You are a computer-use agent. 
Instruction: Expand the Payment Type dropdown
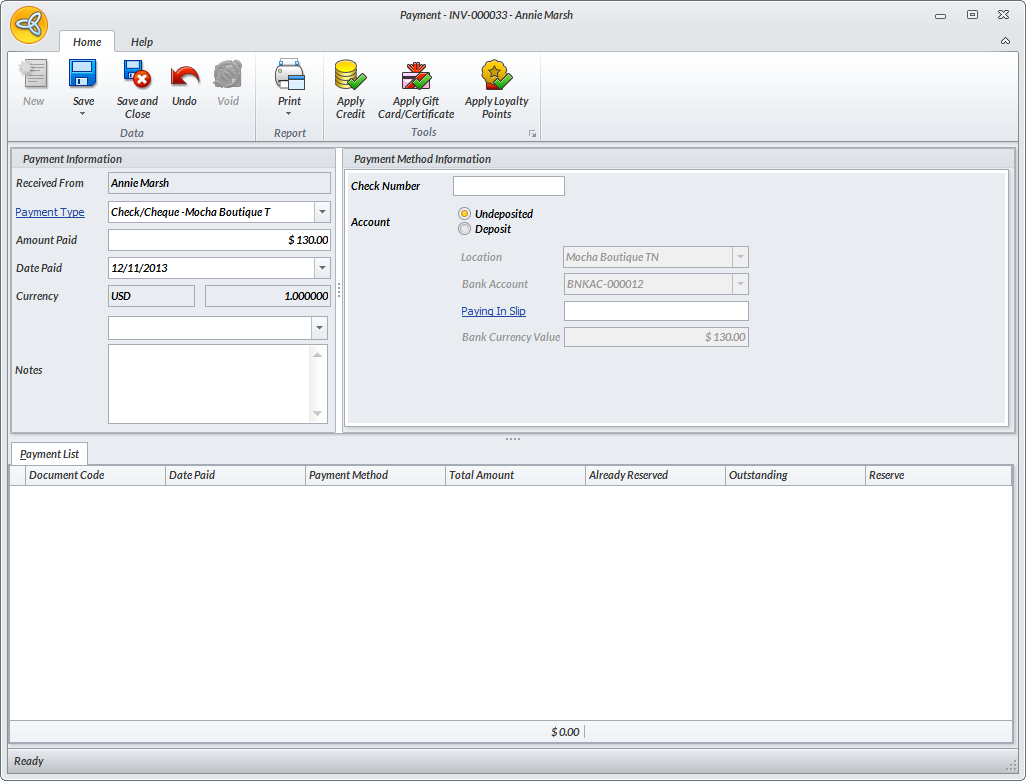321,212
